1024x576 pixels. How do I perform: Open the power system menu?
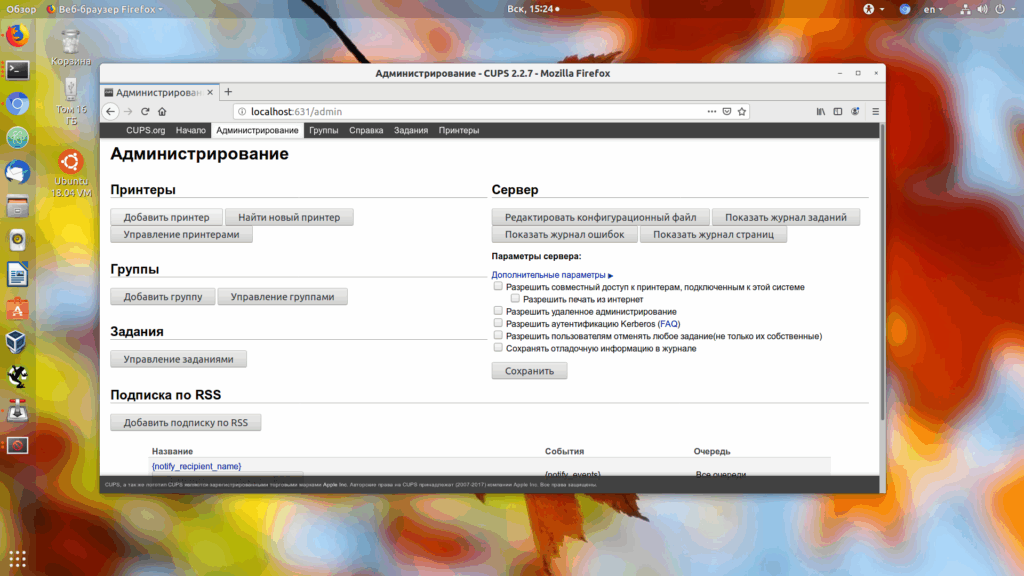pyautogui.click(x=1004, y=9)
